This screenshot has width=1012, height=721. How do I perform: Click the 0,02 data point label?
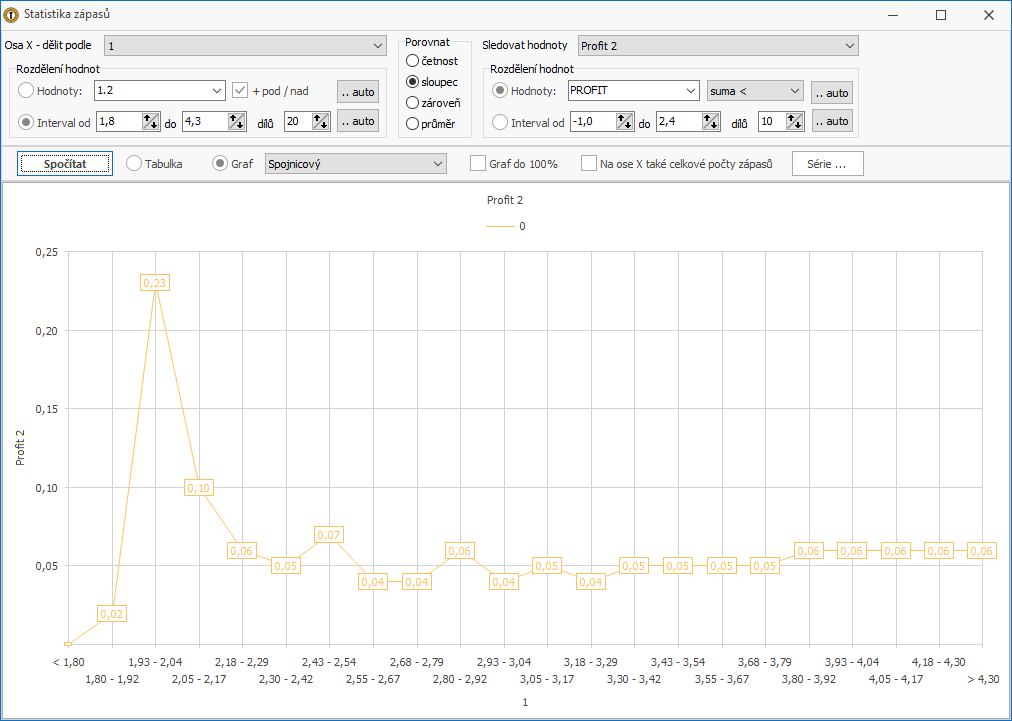coord(112,614)
